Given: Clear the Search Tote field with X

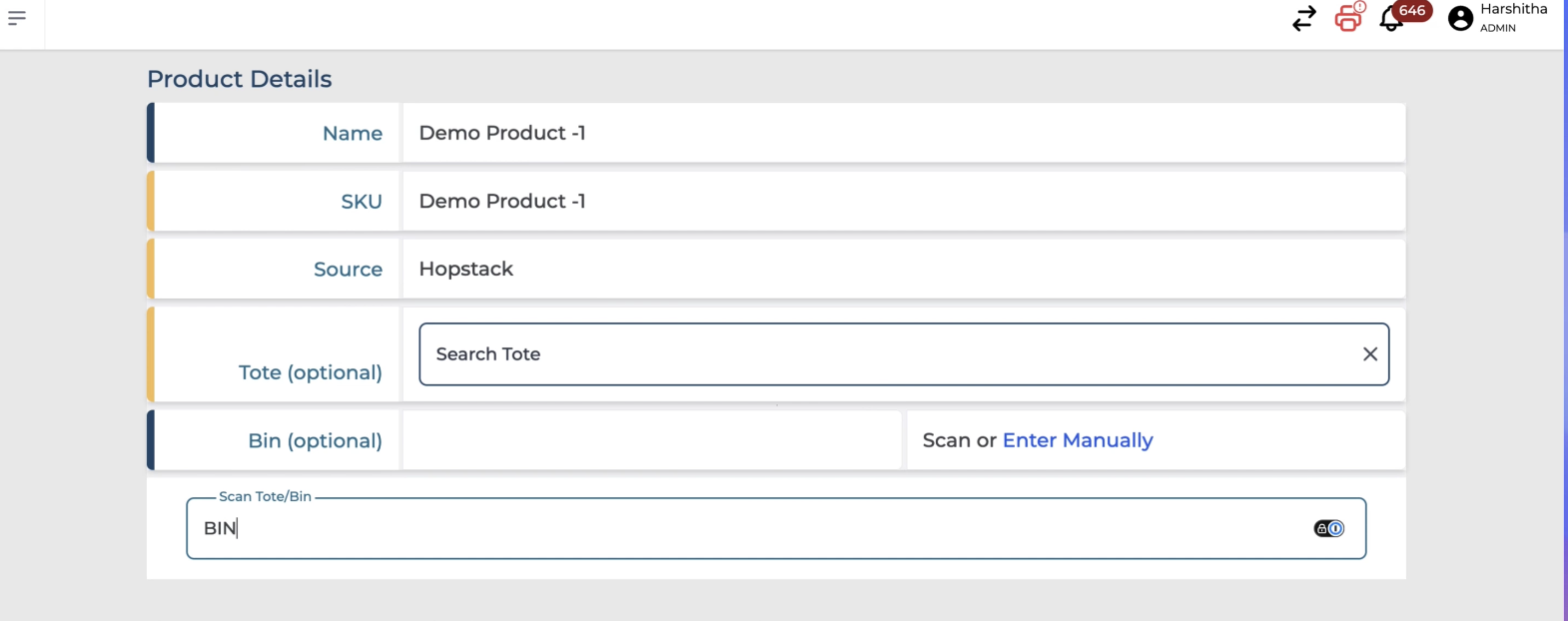Looking at the screenshot, I should 1370,354.
